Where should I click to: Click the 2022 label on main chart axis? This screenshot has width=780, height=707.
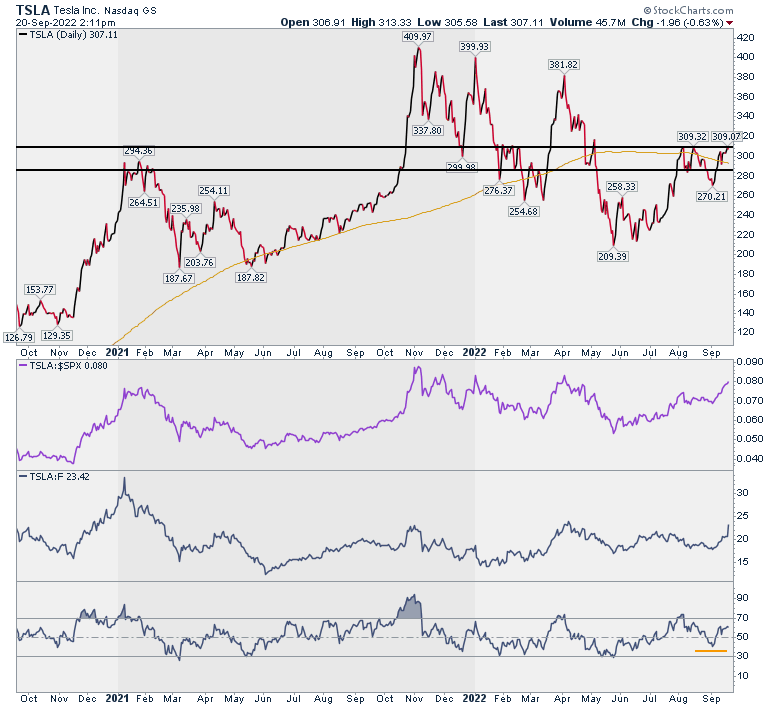(475, 352)
